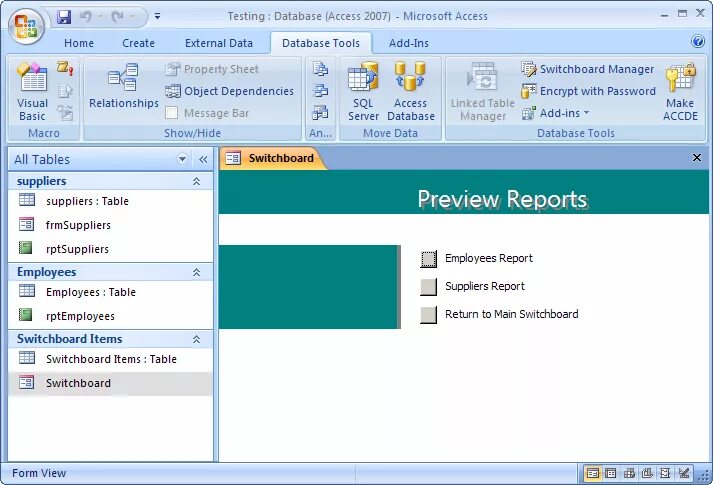The width and height of the screenshot is (713, 485).
Task: Select the rptEmployees report
Action: point(110,316)
